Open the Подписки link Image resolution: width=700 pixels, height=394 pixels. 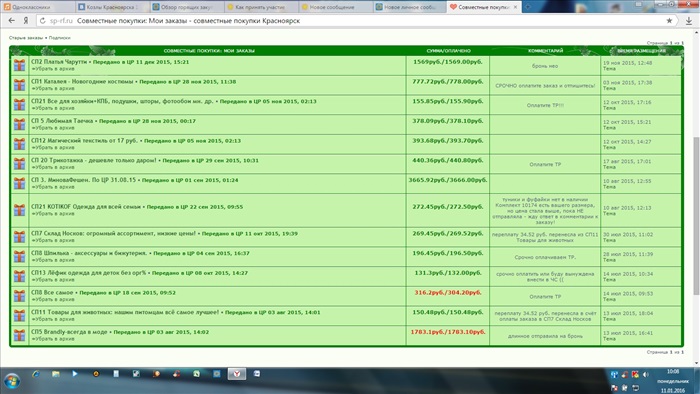(x=59, y=38)
